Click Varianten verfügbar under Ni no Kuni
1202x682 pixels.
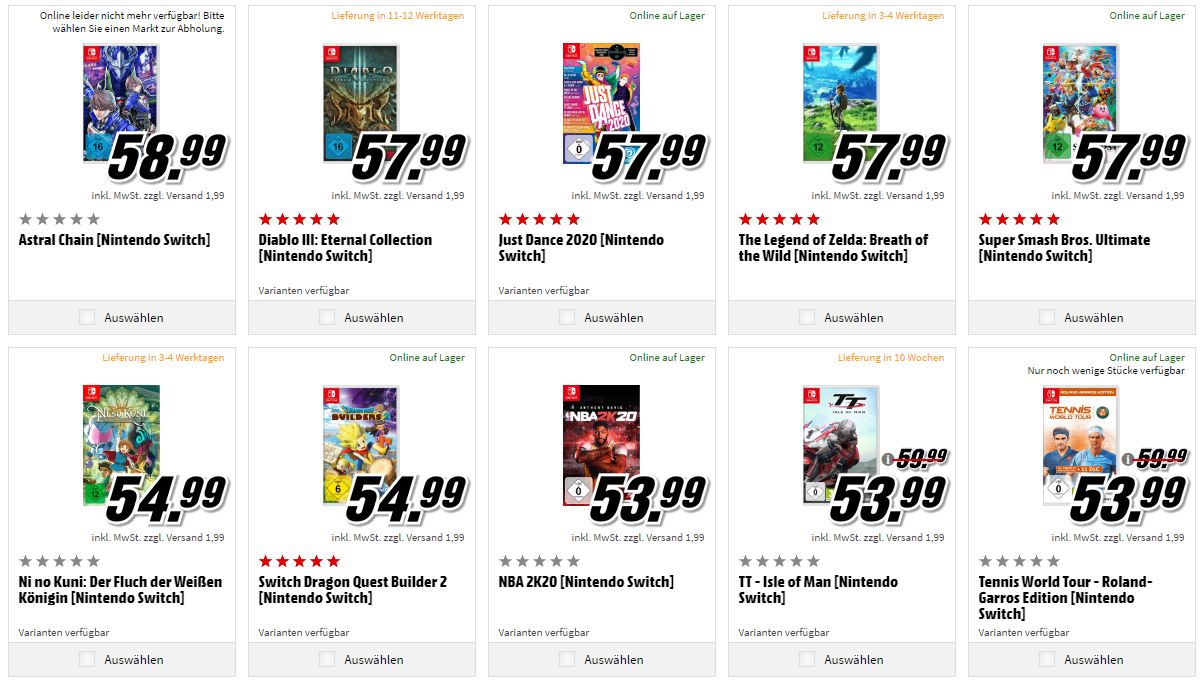[x=64, y=633]
